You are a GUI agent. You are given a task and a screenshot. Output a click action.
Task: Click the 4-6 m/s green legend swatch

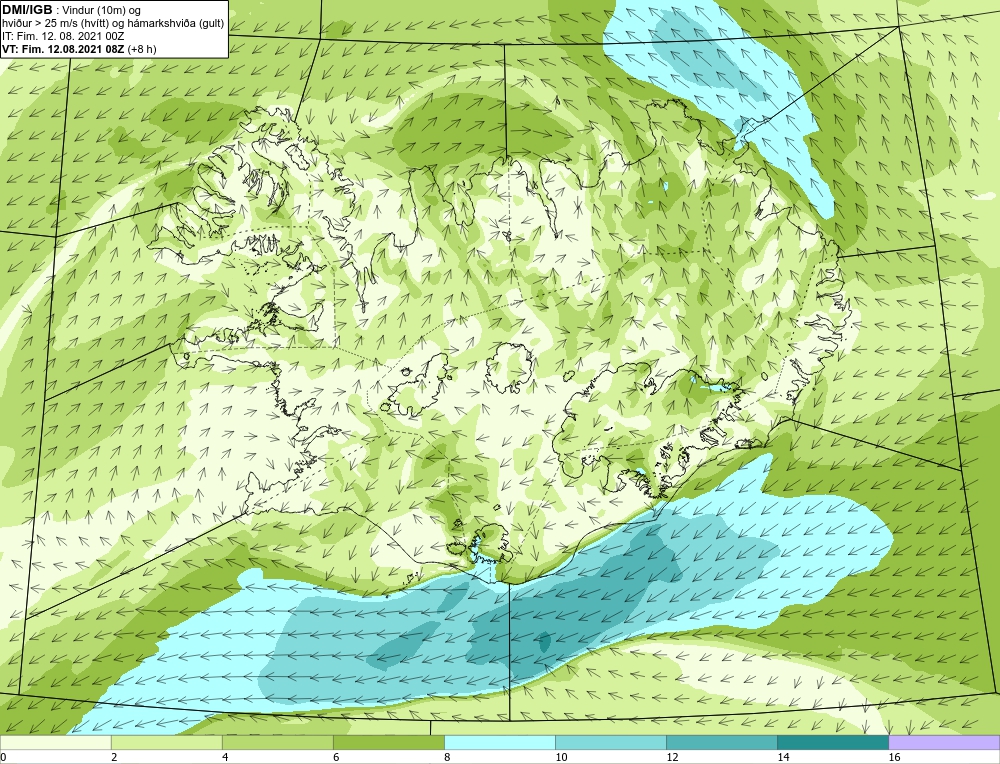point(277,742)
